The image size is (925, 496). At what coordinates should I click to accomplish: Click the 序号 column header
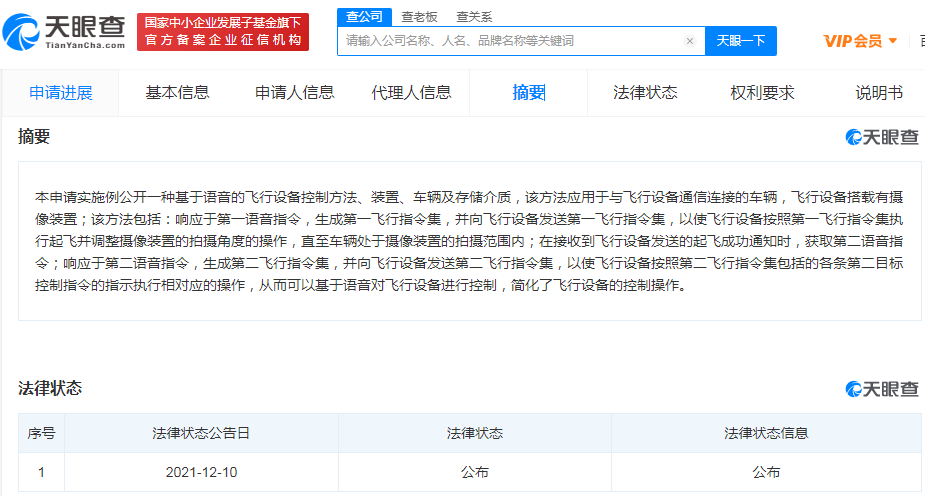tap(41, 433)
